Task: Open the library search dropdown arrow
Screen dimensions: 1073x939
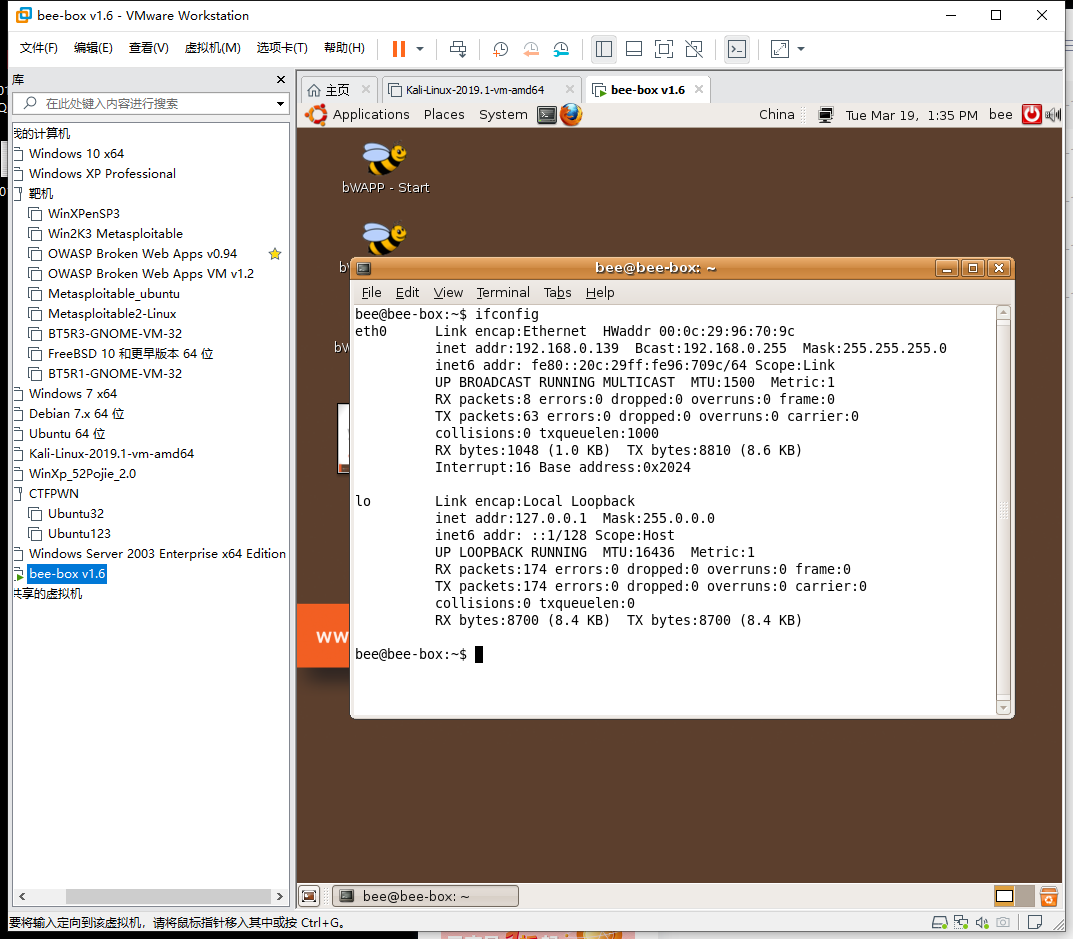Action: 280,104
